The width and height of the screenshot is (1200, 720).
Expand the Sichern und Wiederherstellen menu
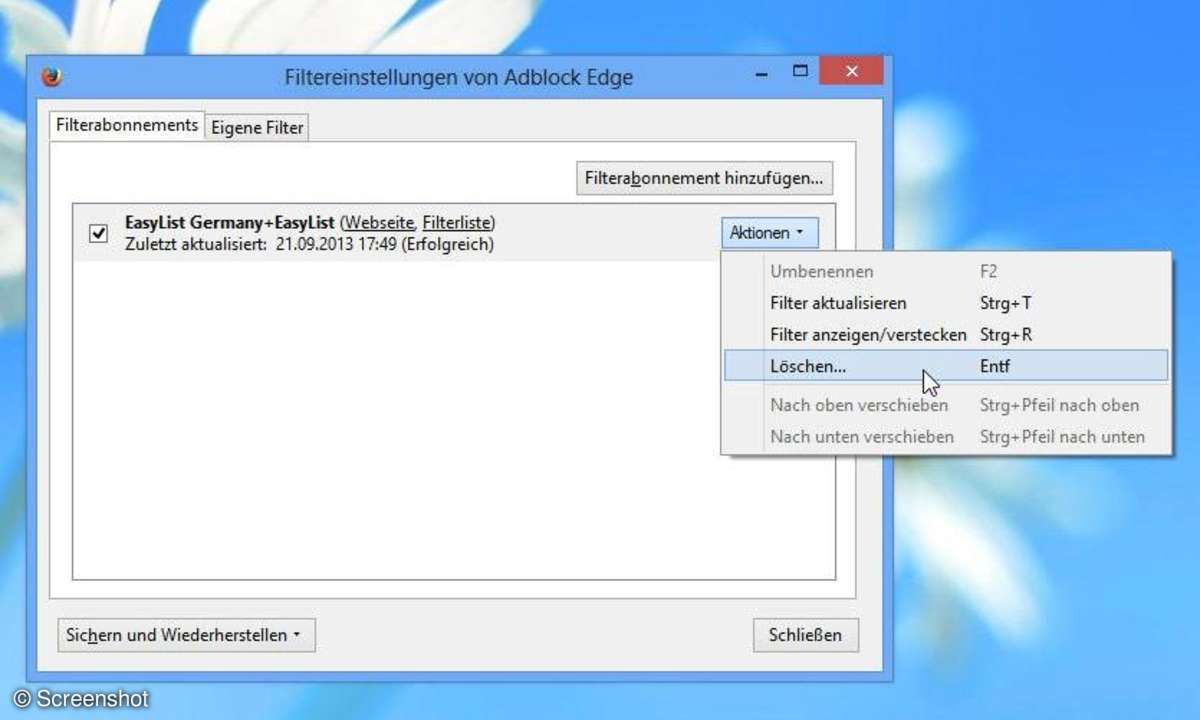click(x=186, y=635)
